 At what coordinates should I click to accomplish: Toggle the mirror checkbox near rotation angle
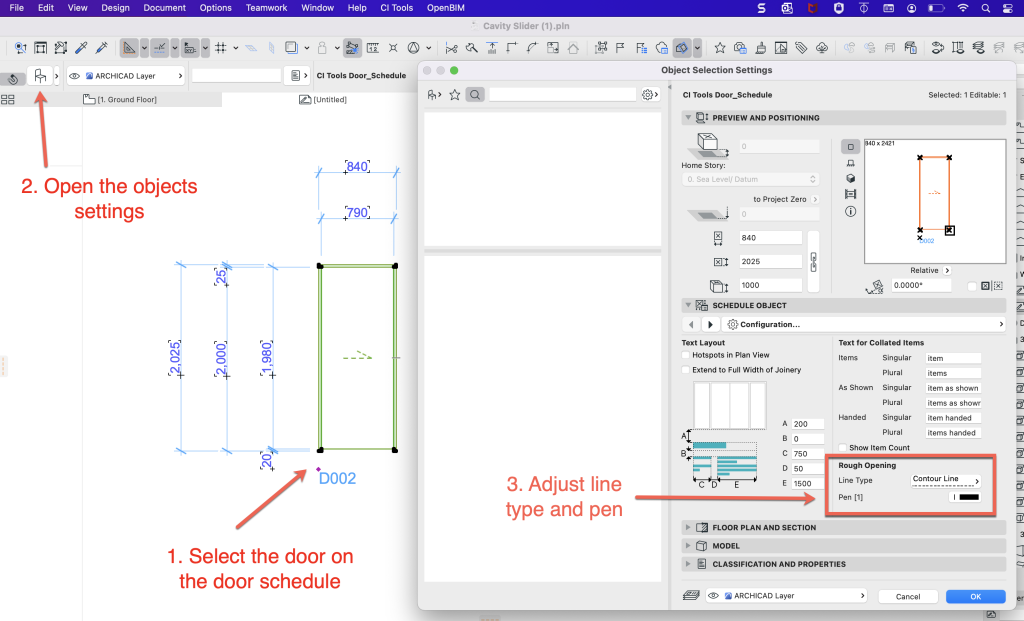(972, 286)
